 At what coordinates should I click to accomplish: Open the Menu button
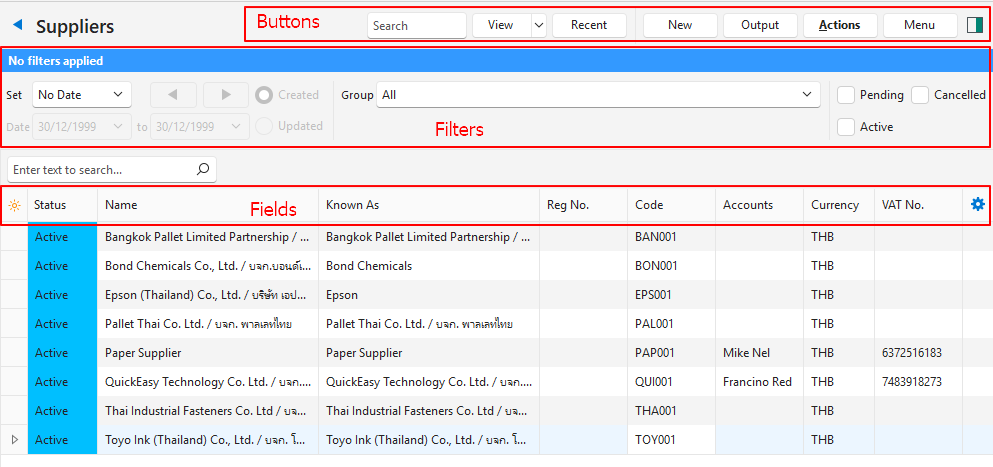pyautogui.click(x=919, y=25)
